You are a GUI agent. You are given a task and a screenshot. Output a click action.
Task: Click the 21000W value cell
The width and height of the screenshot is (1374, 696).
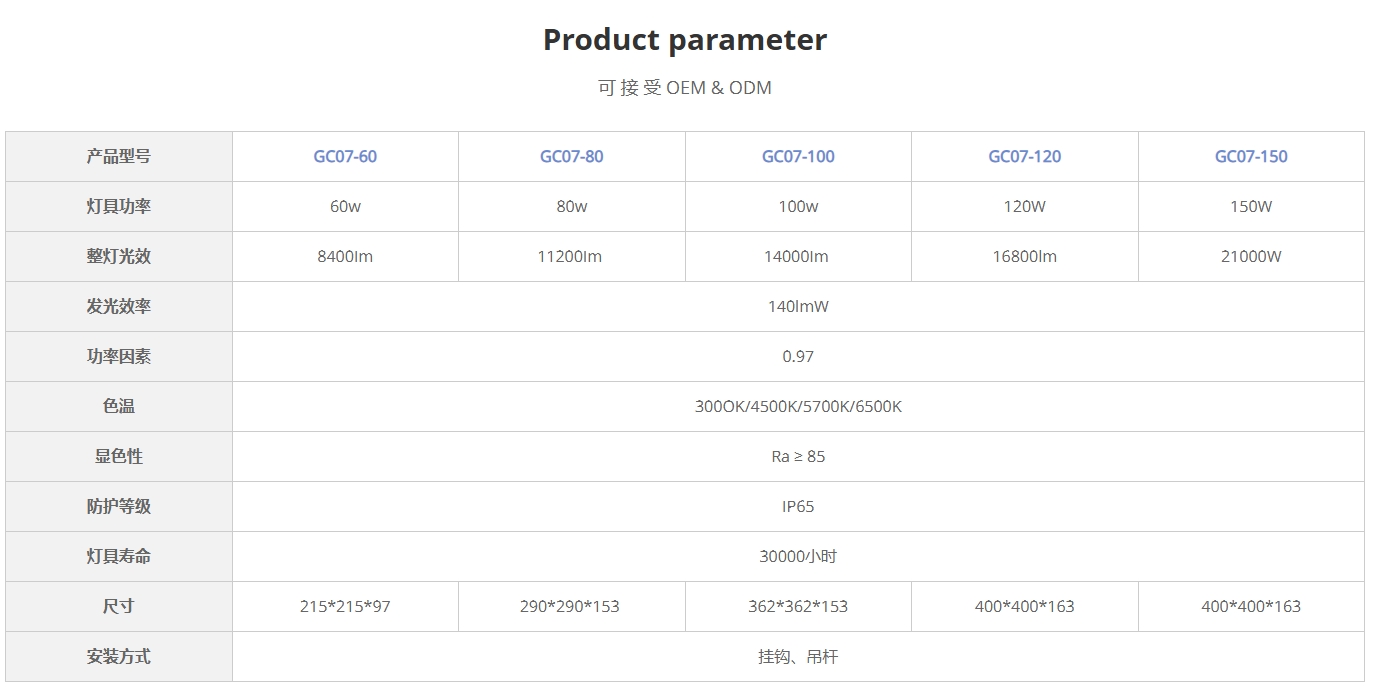pos(1251,257)
